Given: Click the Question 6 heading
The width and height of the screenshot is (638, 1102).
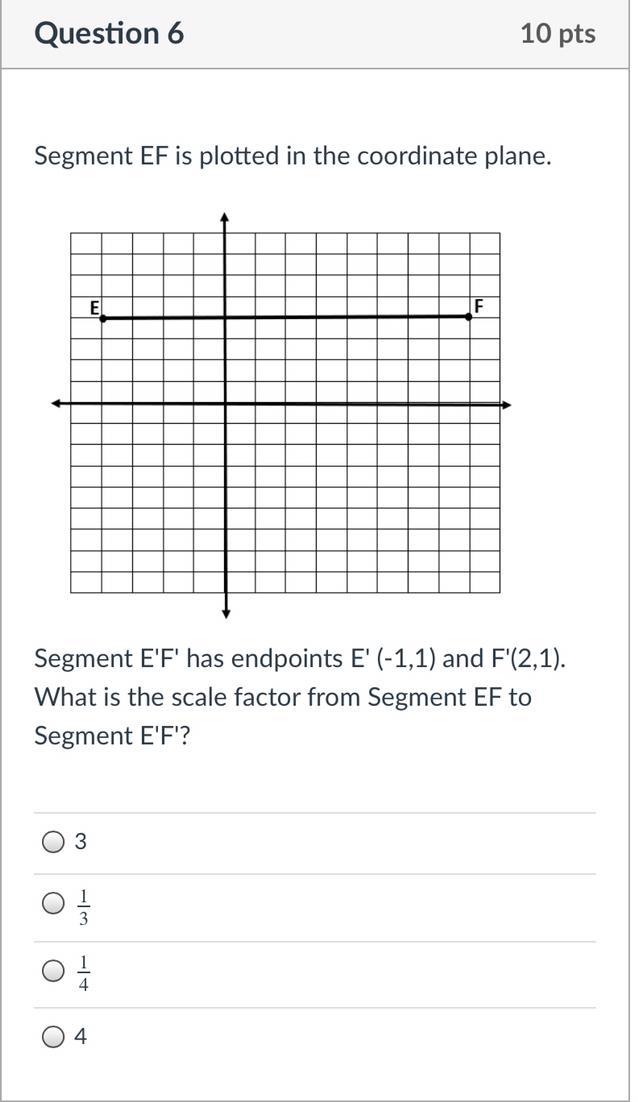Looking at the screenshot, I should pos(109,33).
